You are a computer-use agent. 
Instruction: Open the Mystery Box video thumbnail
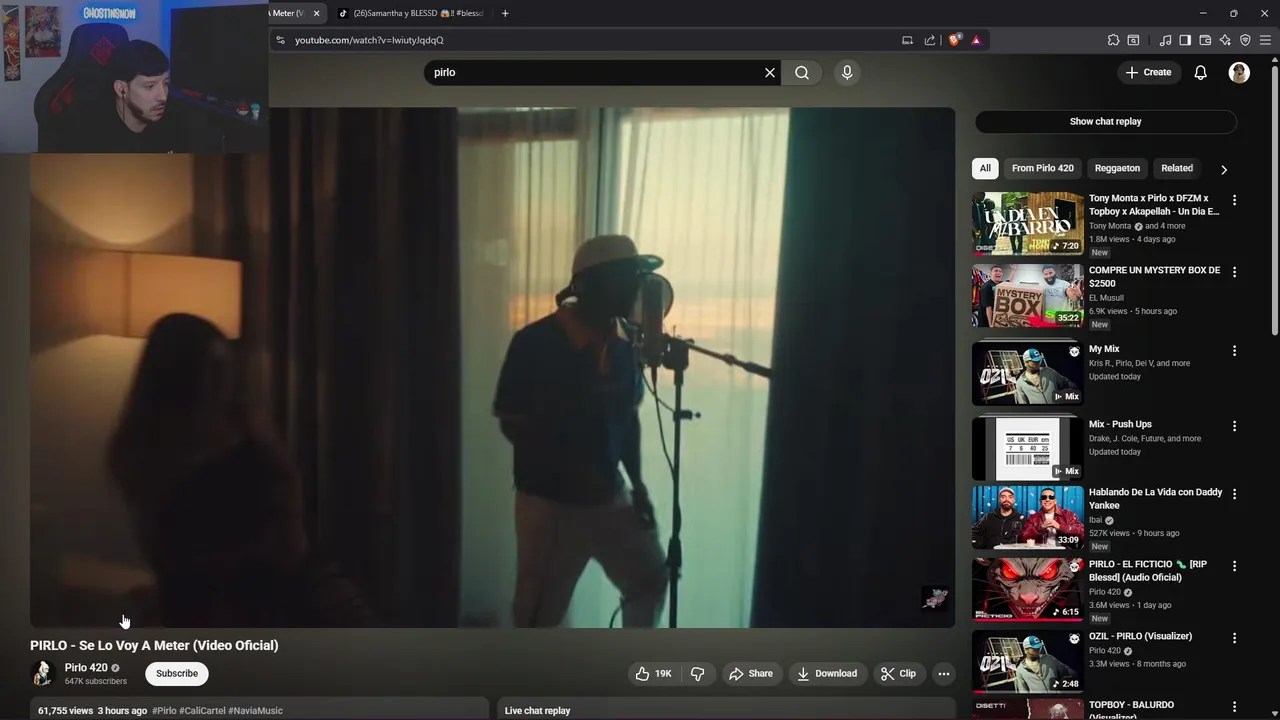[x=1027, y=295]
